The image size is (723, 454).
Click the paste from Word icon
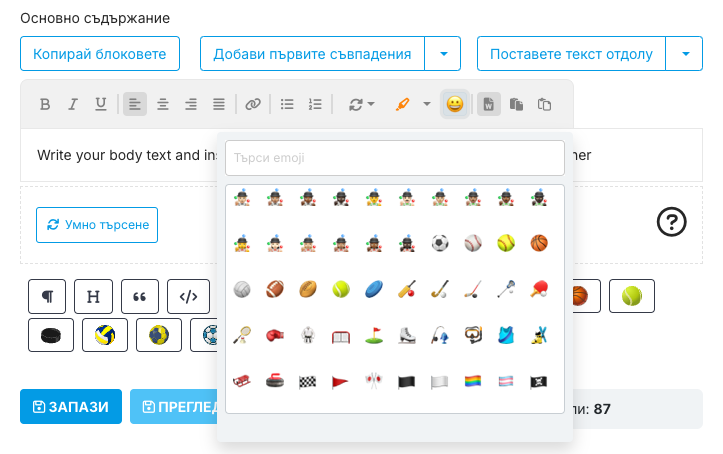click(x=489, y=104)
